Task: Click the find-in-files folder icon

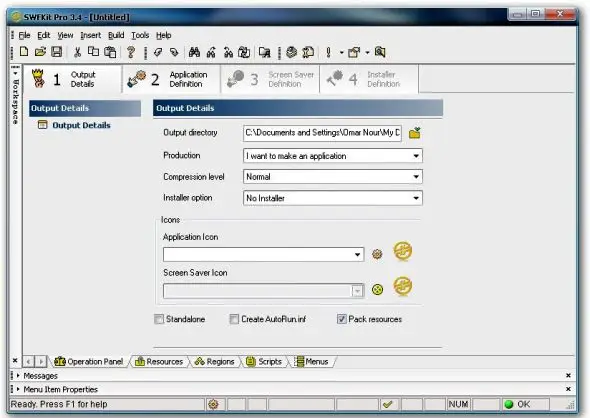Action: (x=265, y=52)
